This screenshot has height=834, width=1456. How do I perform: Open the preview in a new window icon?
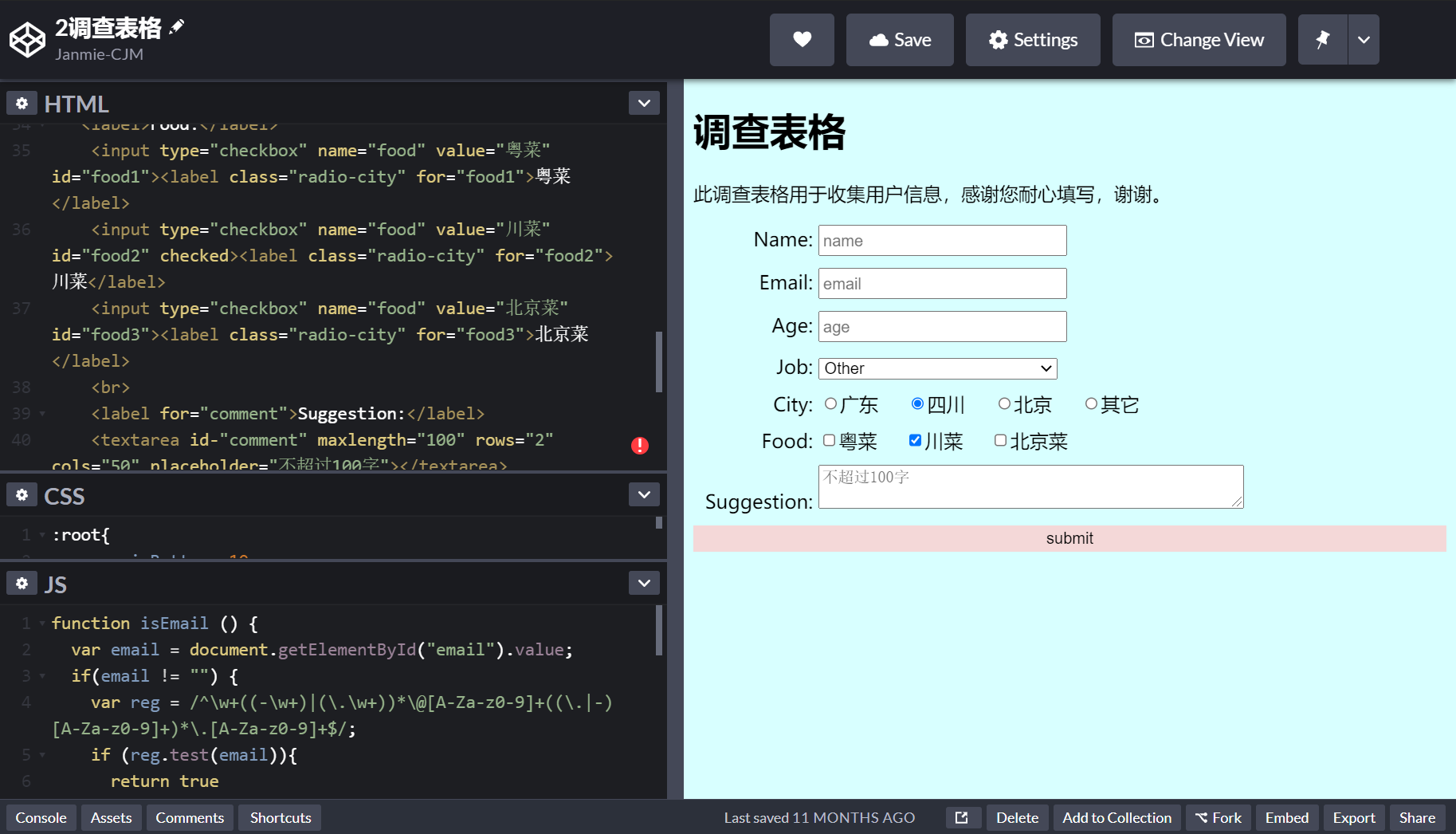(x=963, y=817)
